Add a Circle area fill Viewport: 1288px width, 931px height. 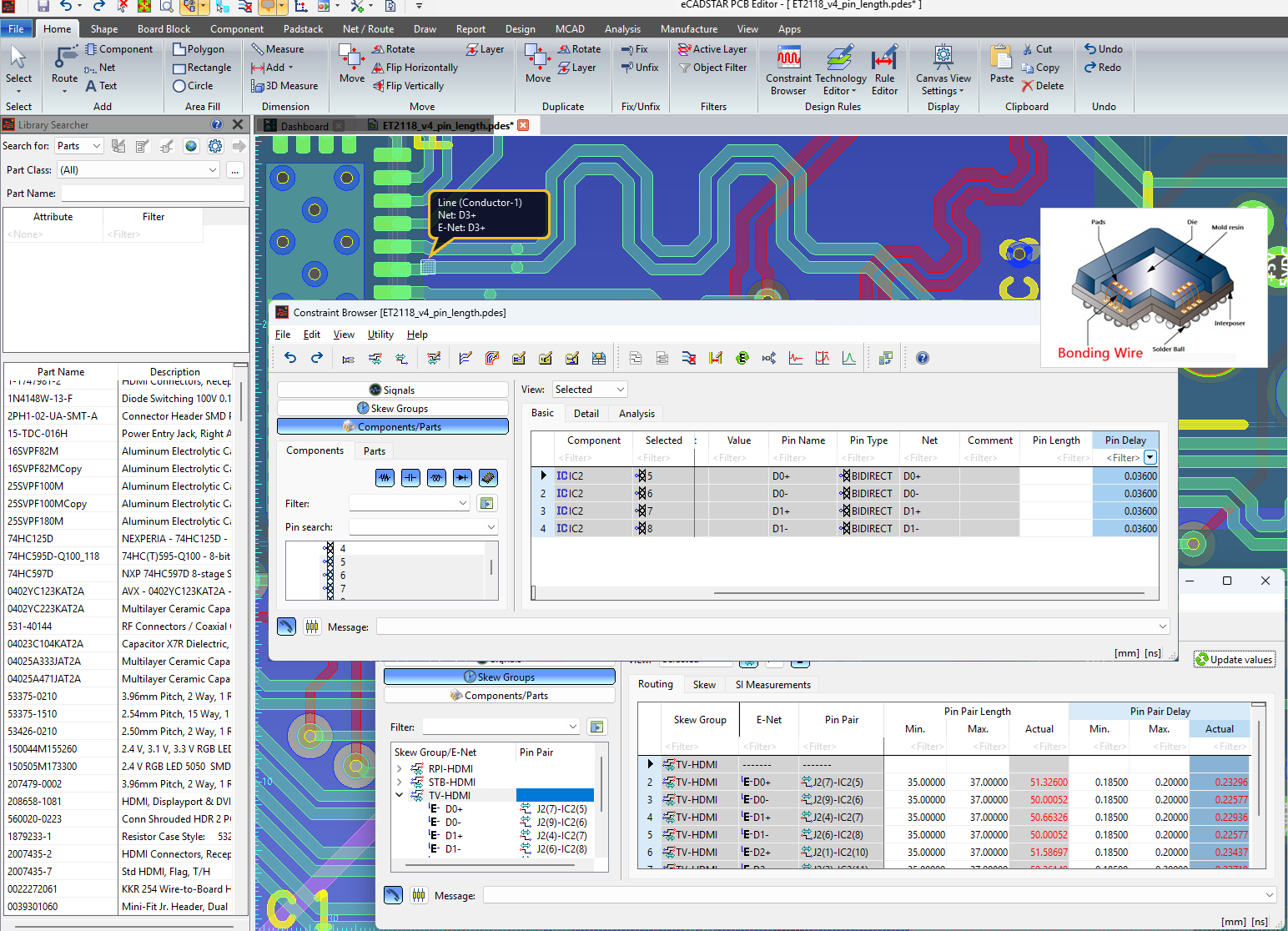(x=193, y=86)
